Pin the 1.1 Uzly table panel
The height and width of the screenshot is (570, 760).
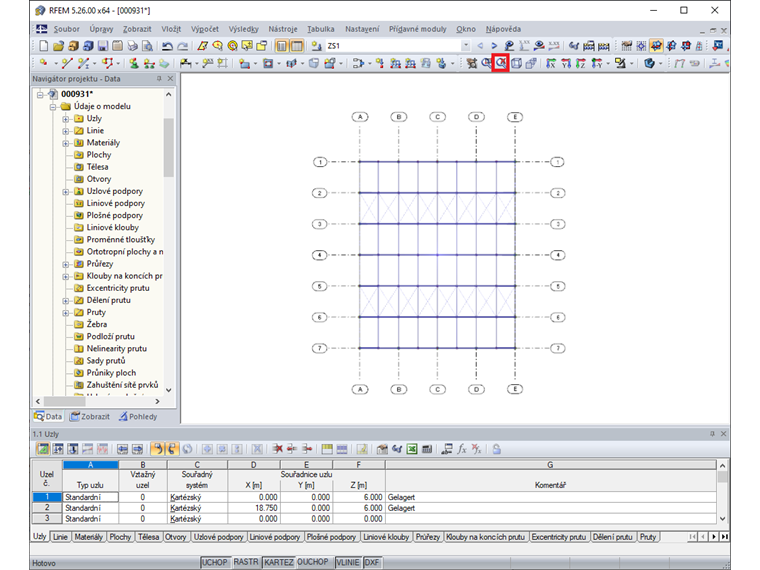712,434
